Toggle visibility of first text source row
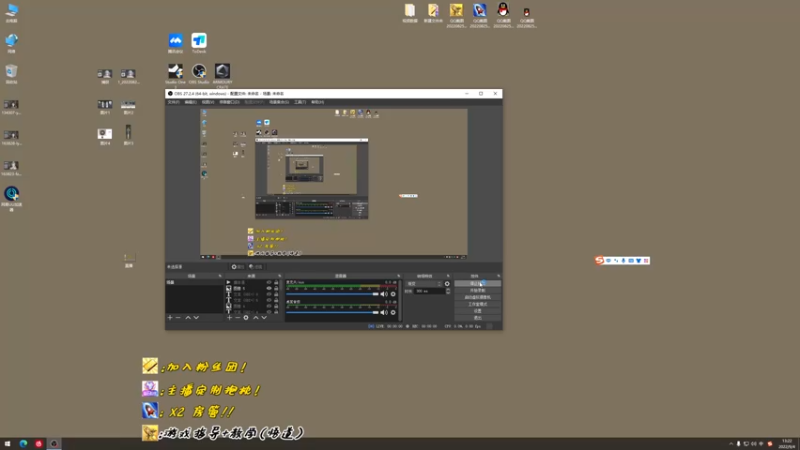 point(269,294)
